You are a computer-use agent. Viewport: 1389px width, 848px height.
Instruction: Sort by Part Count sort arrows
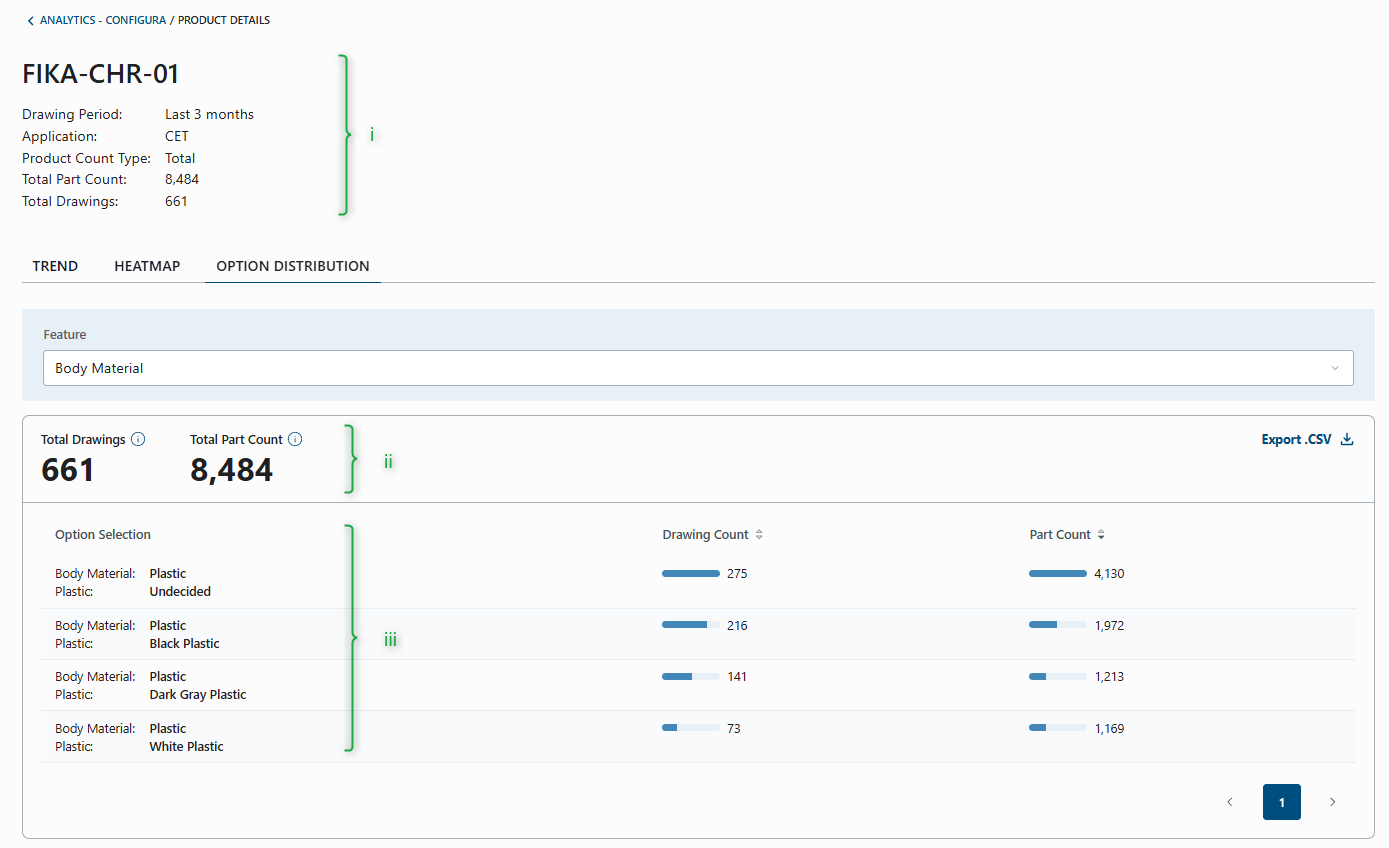pos(1101,535)
